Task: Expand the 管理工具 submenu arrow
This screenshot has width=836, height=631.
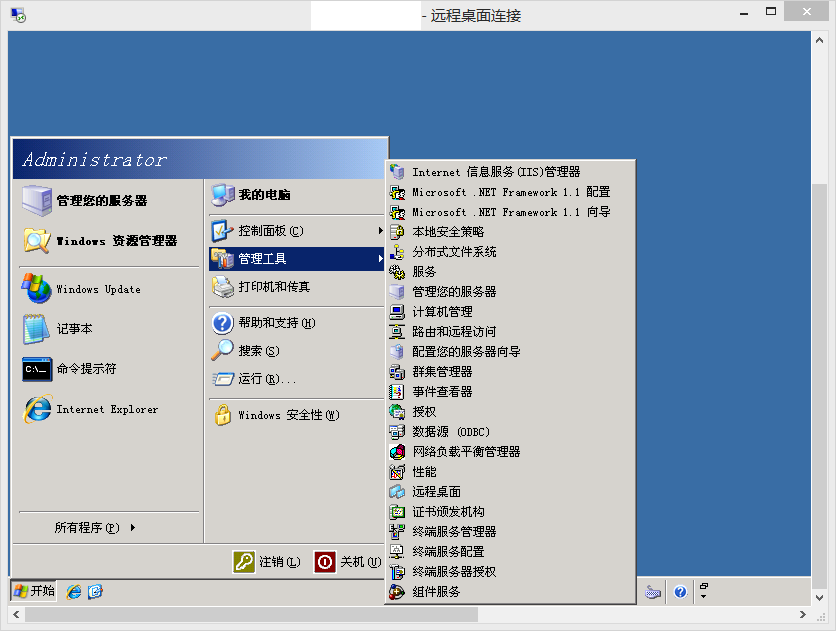Action: click(x=380, y=258)
